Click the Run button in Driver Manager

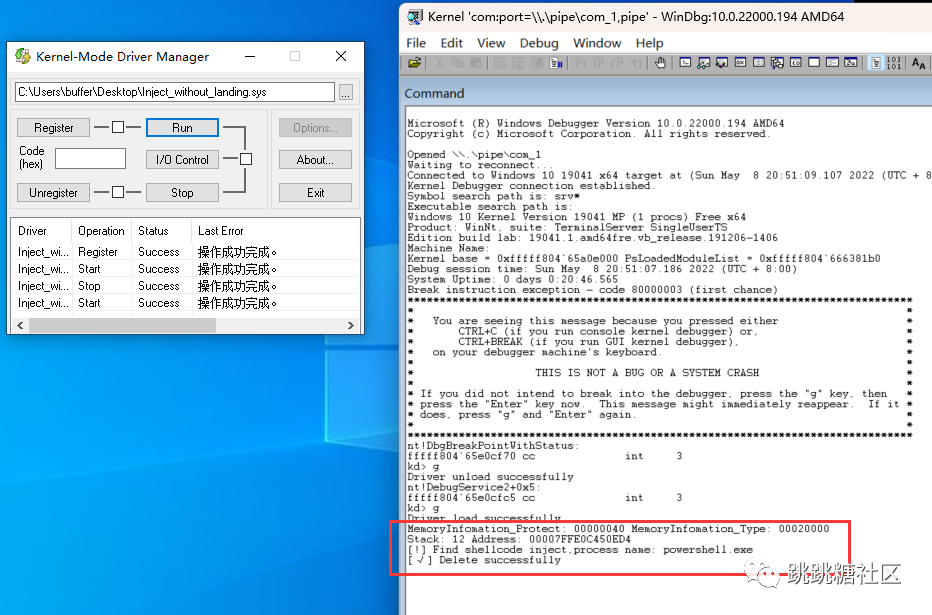[x=182, y=127]
